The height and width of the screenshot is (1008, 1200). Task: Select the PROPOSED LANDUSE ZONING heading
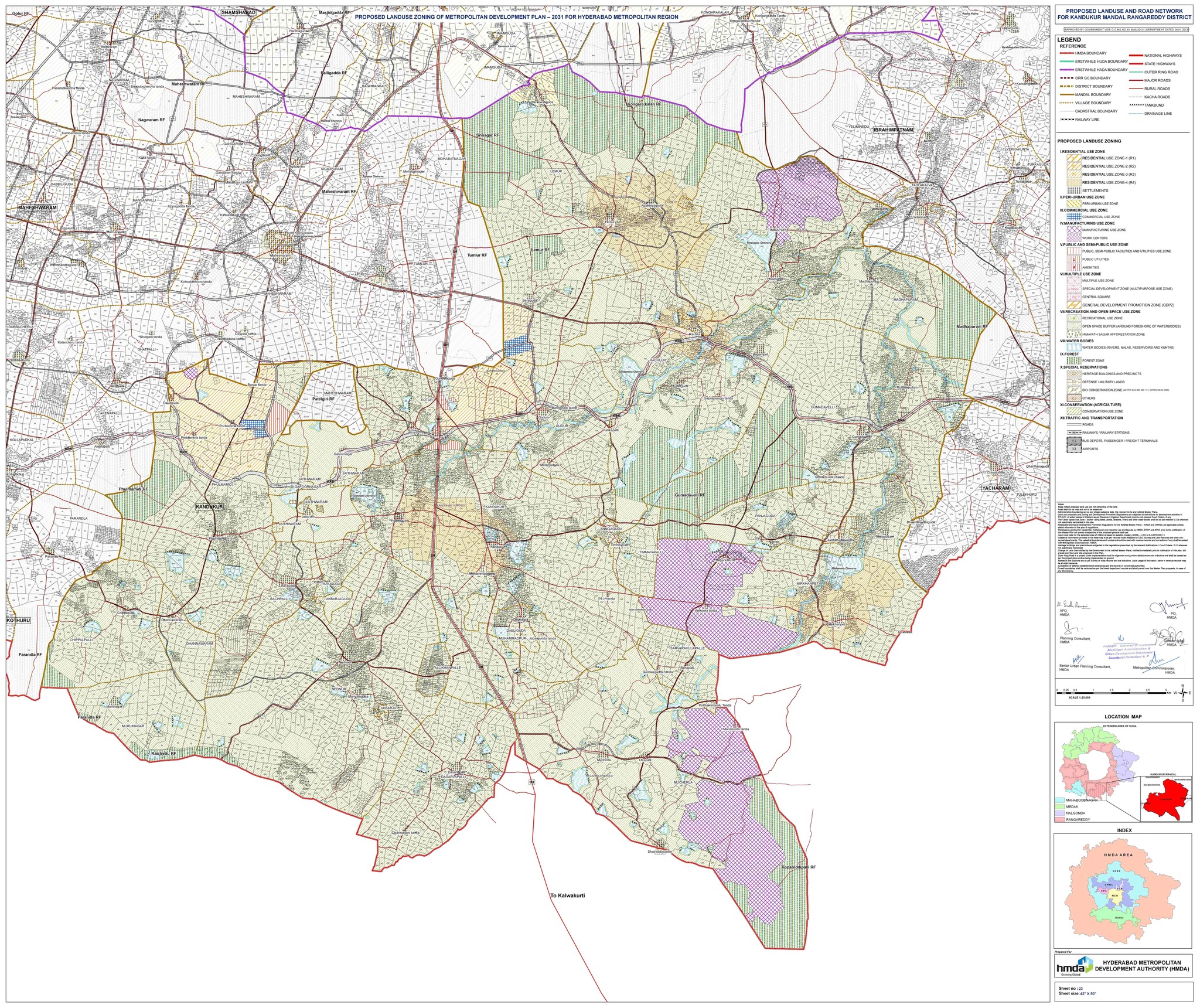coord(1089,141)
